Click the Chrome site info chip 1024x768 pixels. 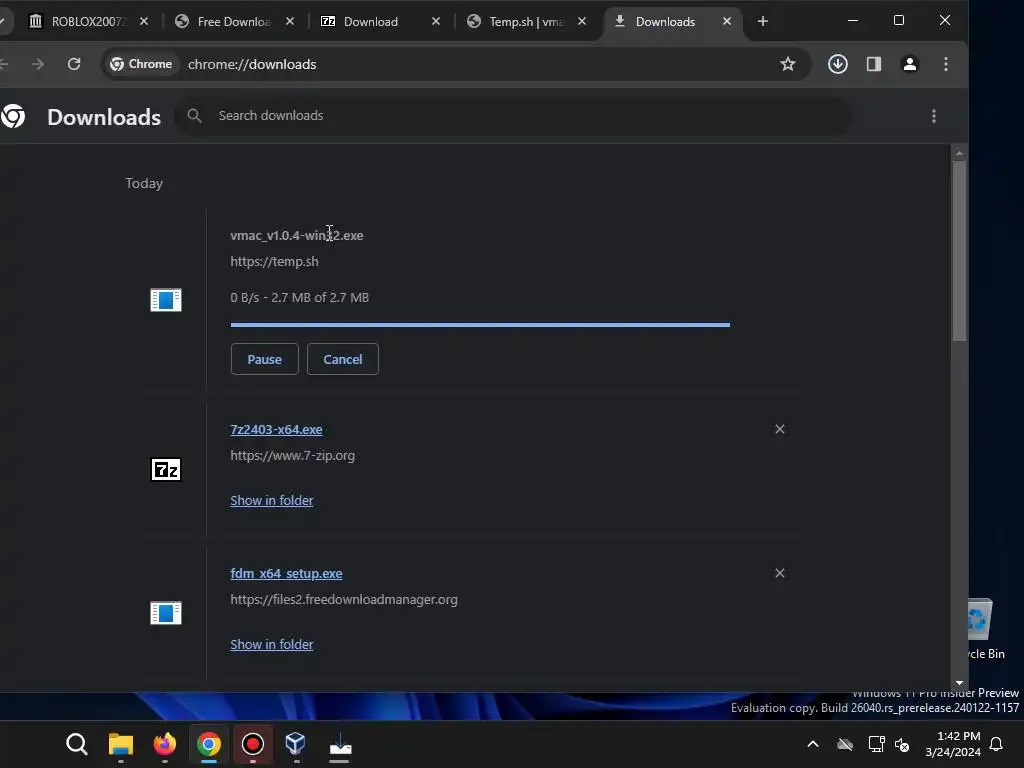(142, 64)
